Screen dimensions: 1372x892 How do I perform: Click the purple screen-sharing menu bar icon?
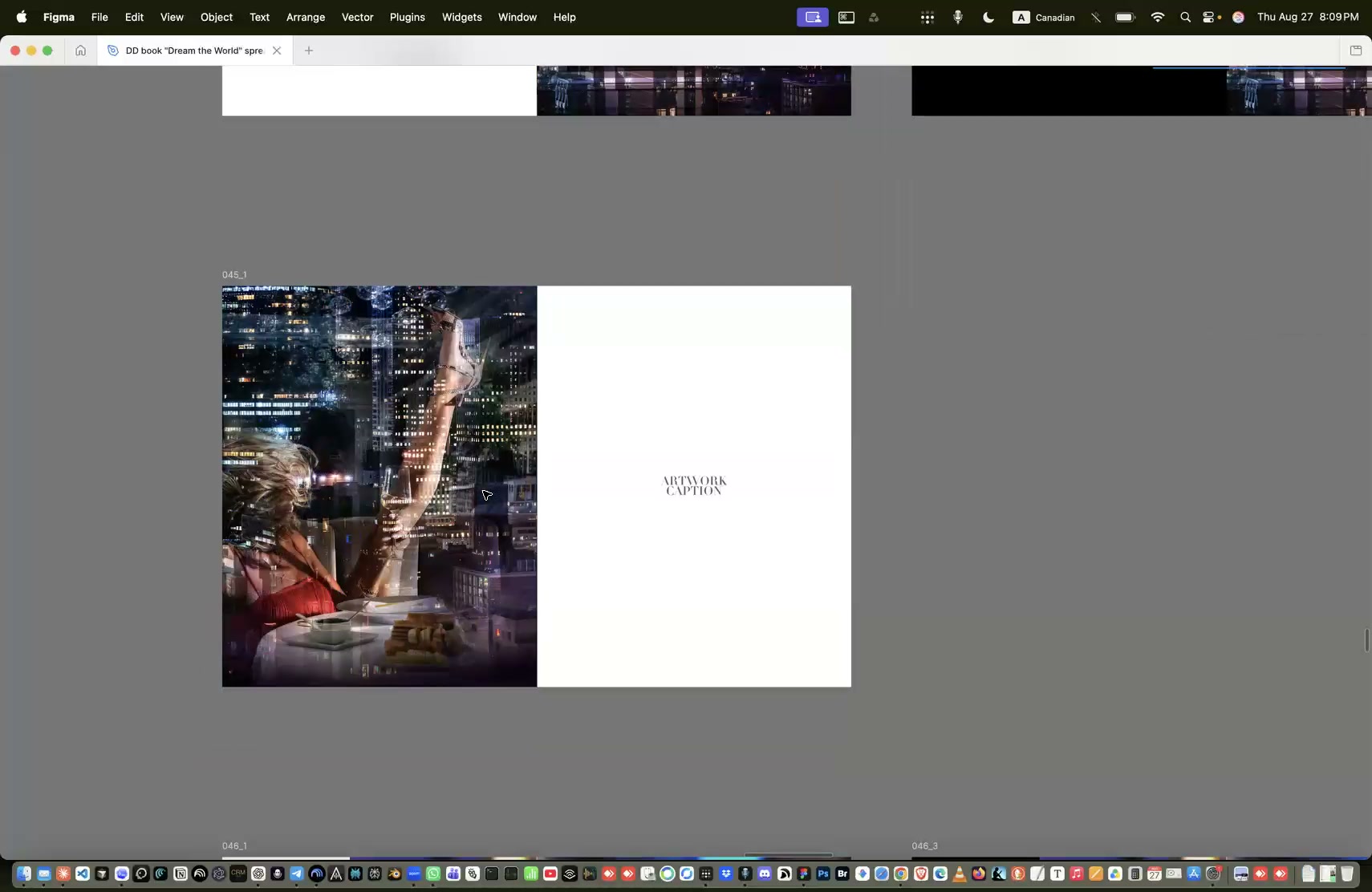[x=813, y=17]
